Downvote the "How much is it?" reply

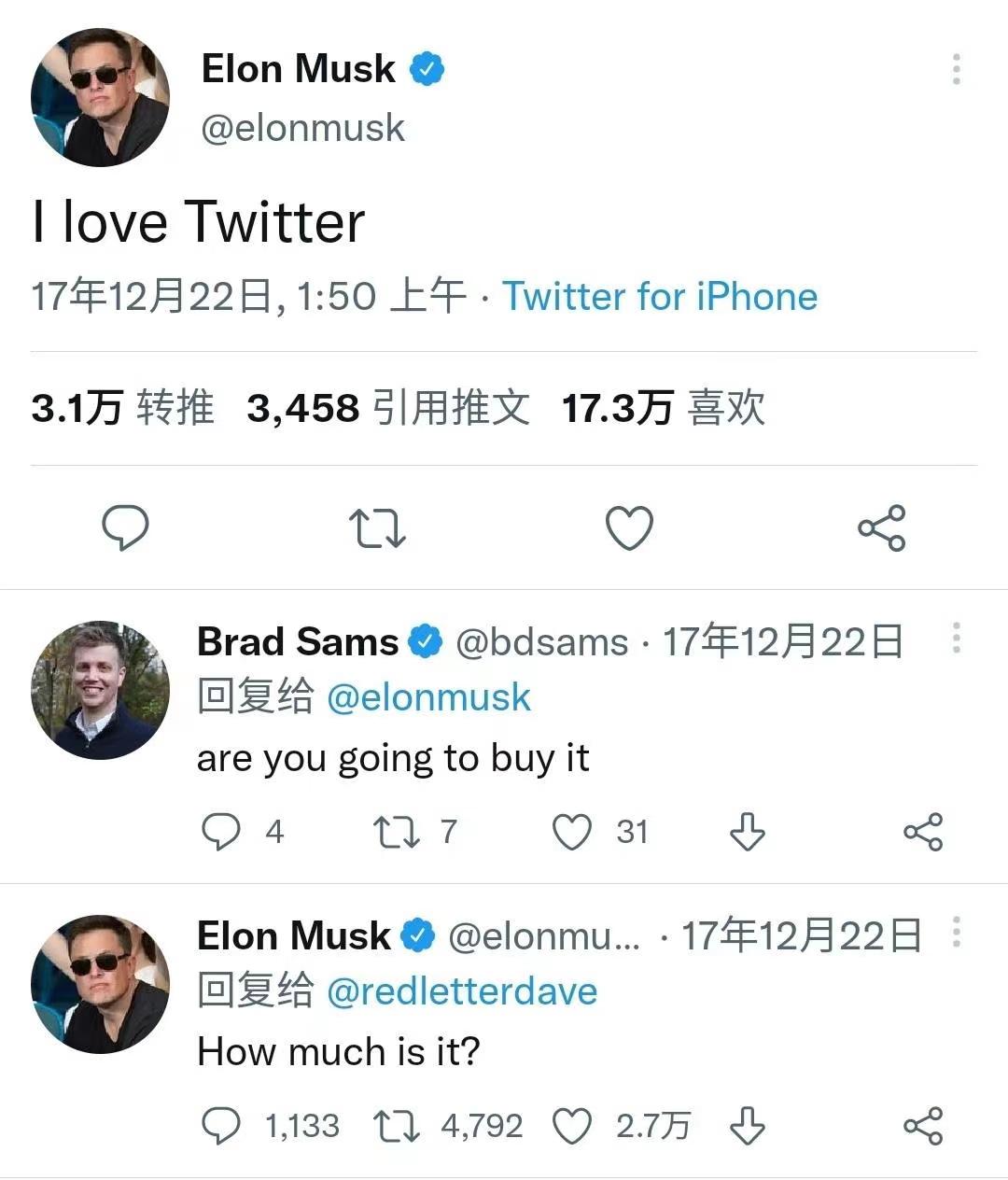coord(747,1126)
